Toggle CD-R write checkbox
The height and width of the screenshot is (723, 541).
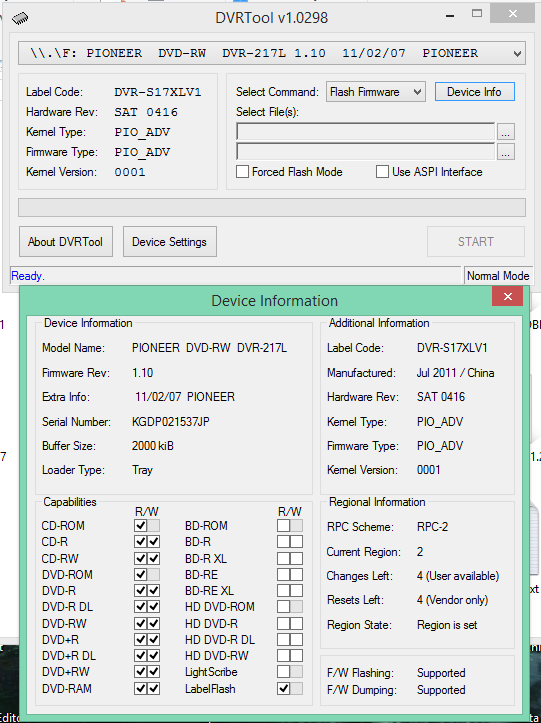154,542
